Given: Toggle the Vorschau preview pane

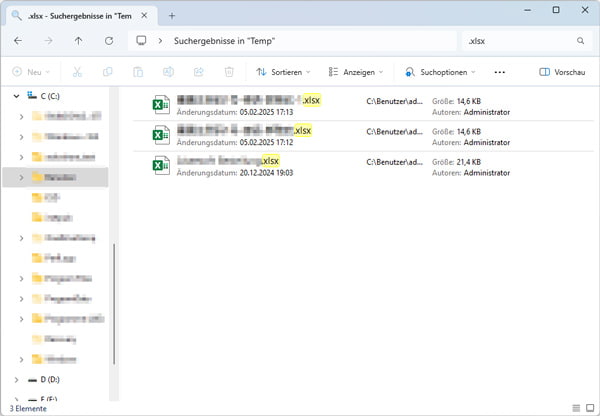Looking at the screenshot, I should 562,72.
